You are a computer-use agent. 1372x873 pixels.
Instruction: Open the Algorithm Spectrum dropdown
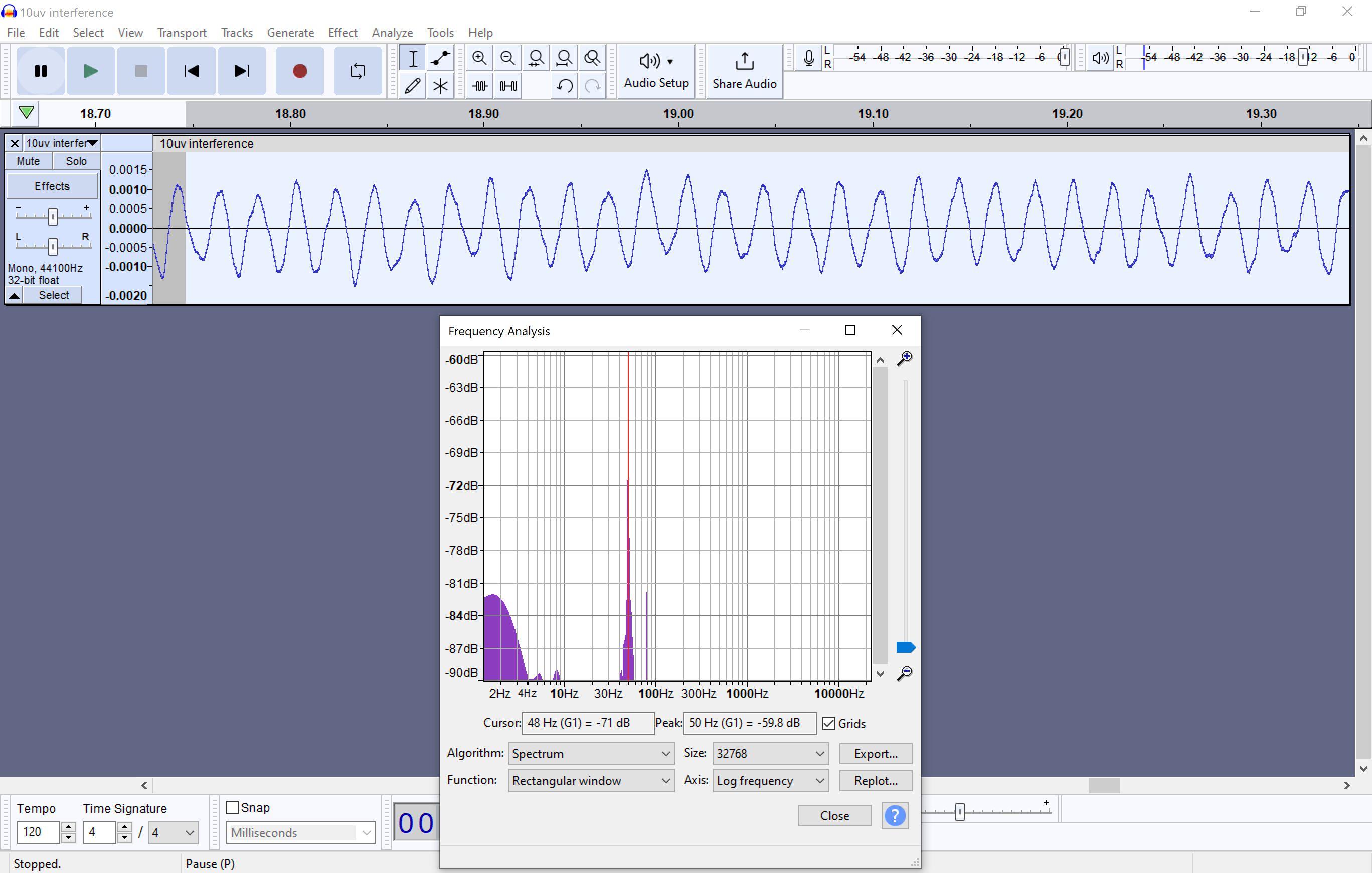[x=591, y=754]
